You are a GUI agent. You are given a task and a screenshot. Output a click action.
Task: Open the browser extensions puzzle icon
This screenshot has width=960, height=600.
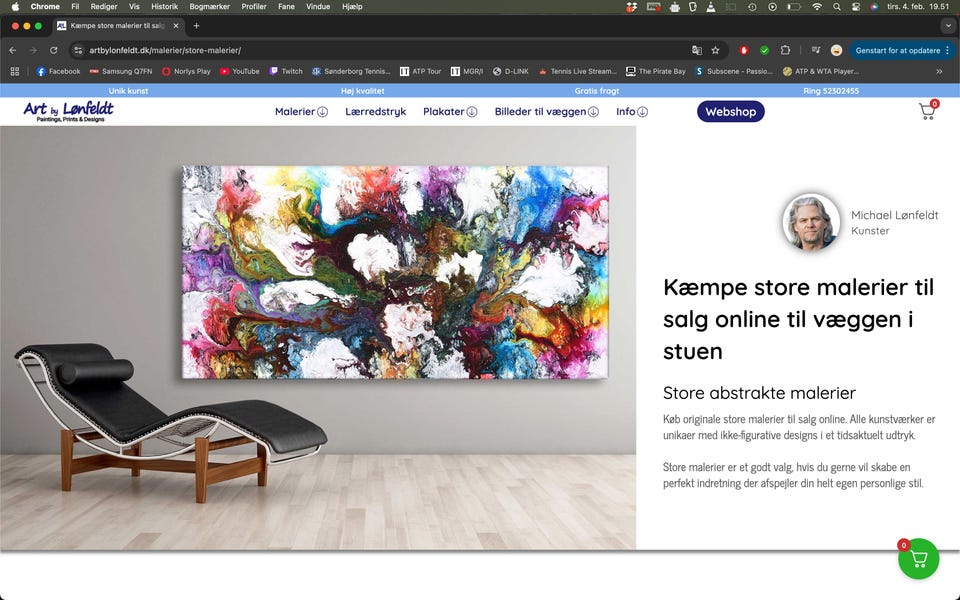786,50
